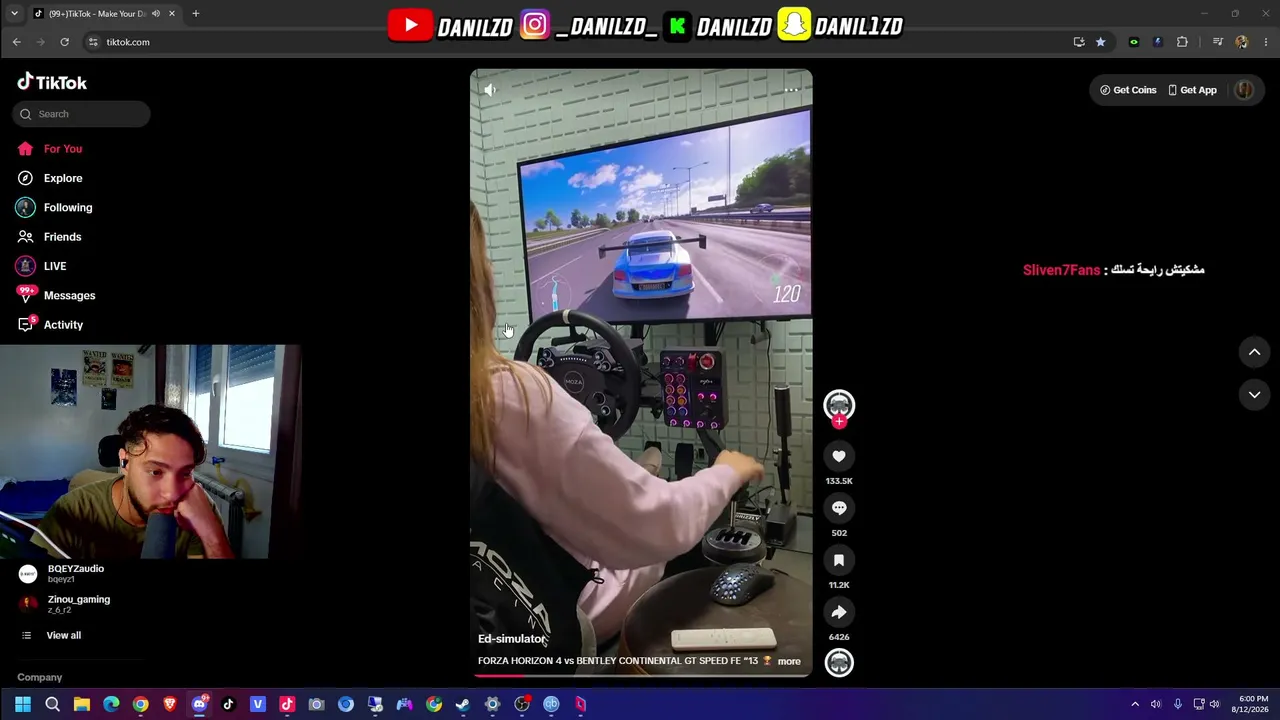This screenshot has height=720, width=1280.
Task: Show hidden system tray icons
Action: coord(1135,704)
